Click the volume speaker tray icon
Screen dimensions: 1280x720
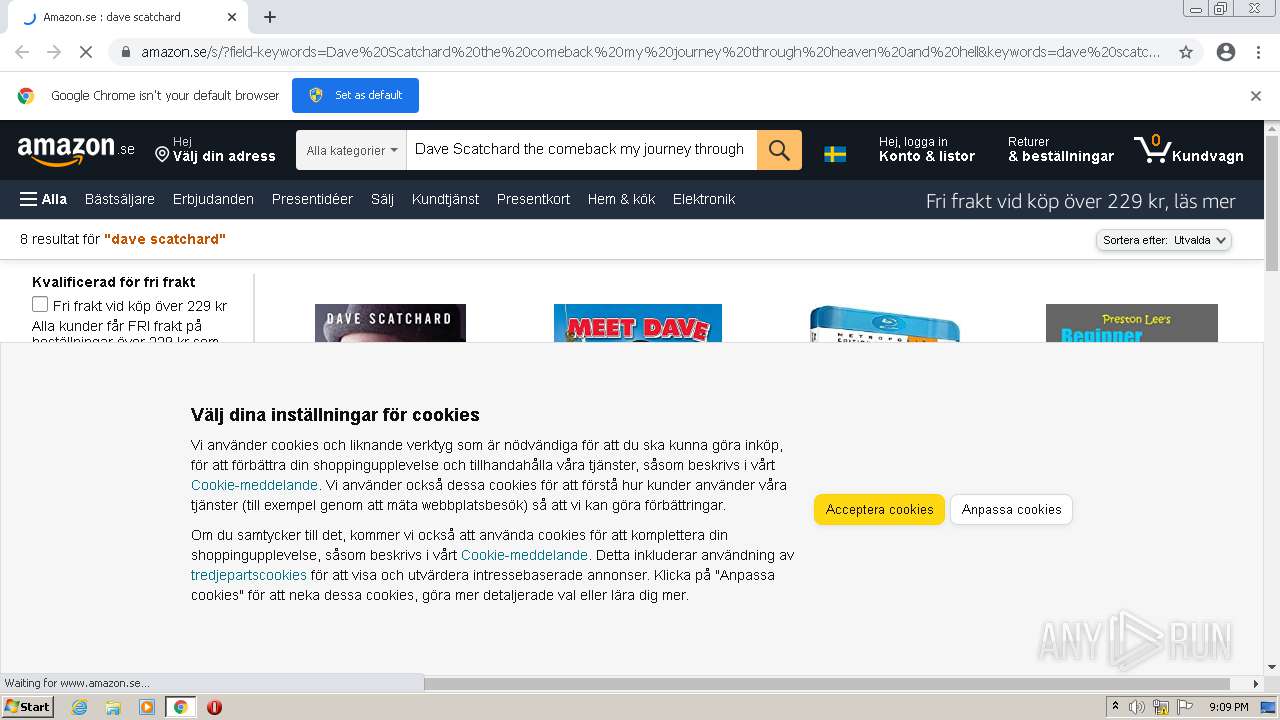(1137, 707)
